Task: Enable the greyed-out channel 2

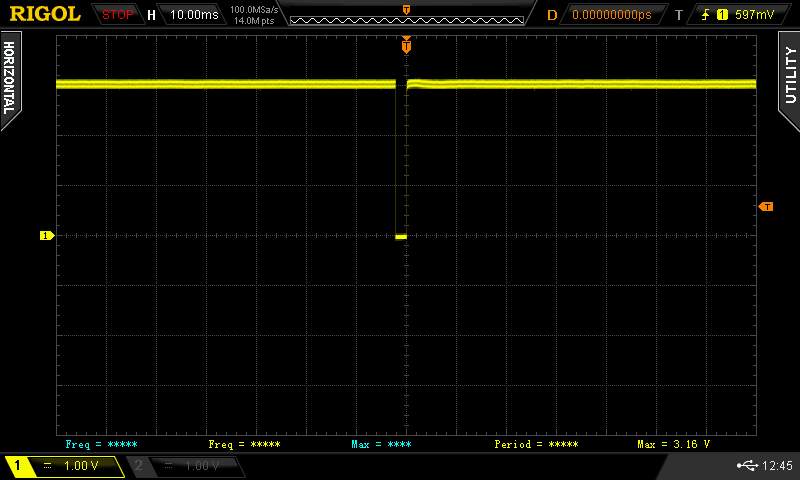Action: pos(185,466)
